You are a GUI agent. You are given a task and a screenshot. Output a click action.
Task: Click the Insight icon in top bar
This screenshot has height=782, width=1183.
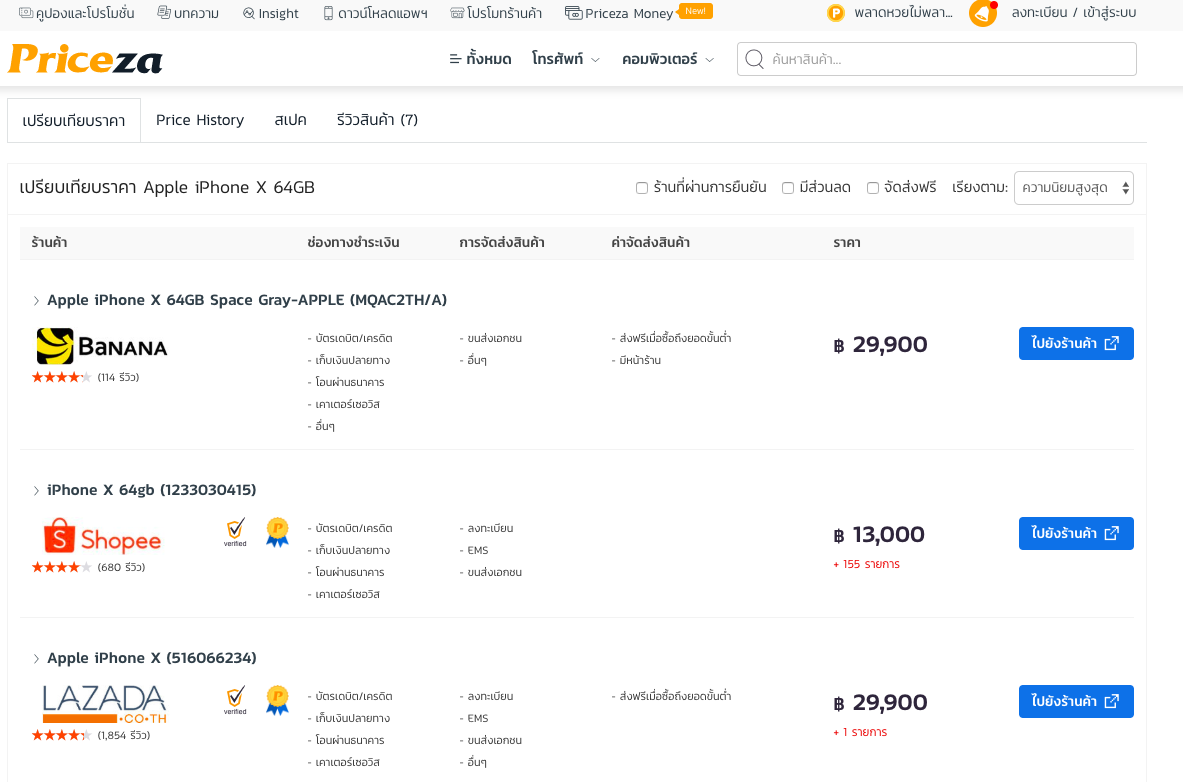pyautogui.click(x=249, y=14)
